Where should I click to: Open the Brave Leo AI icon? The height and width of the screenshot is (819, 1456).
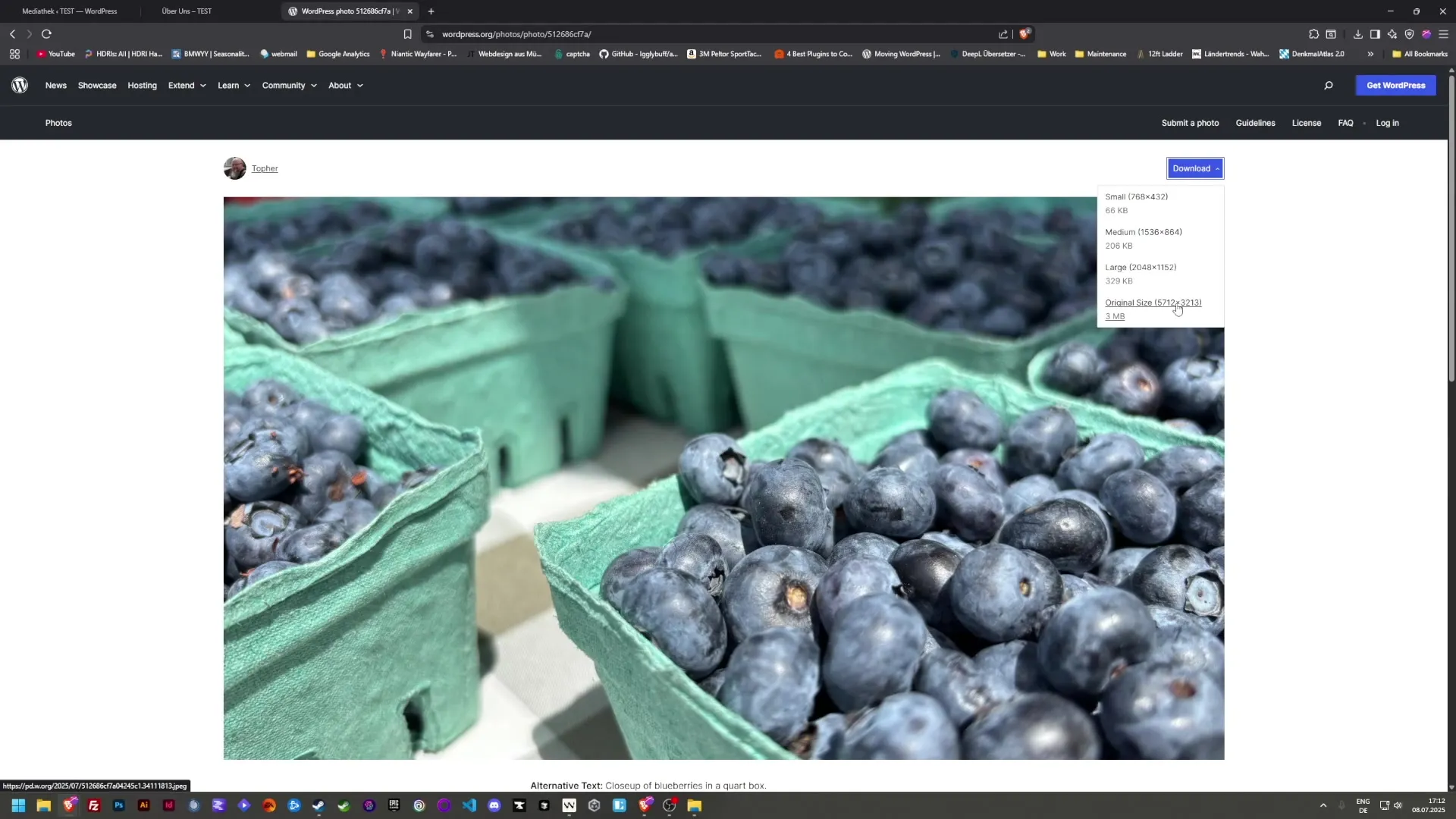pos(1392,34)
